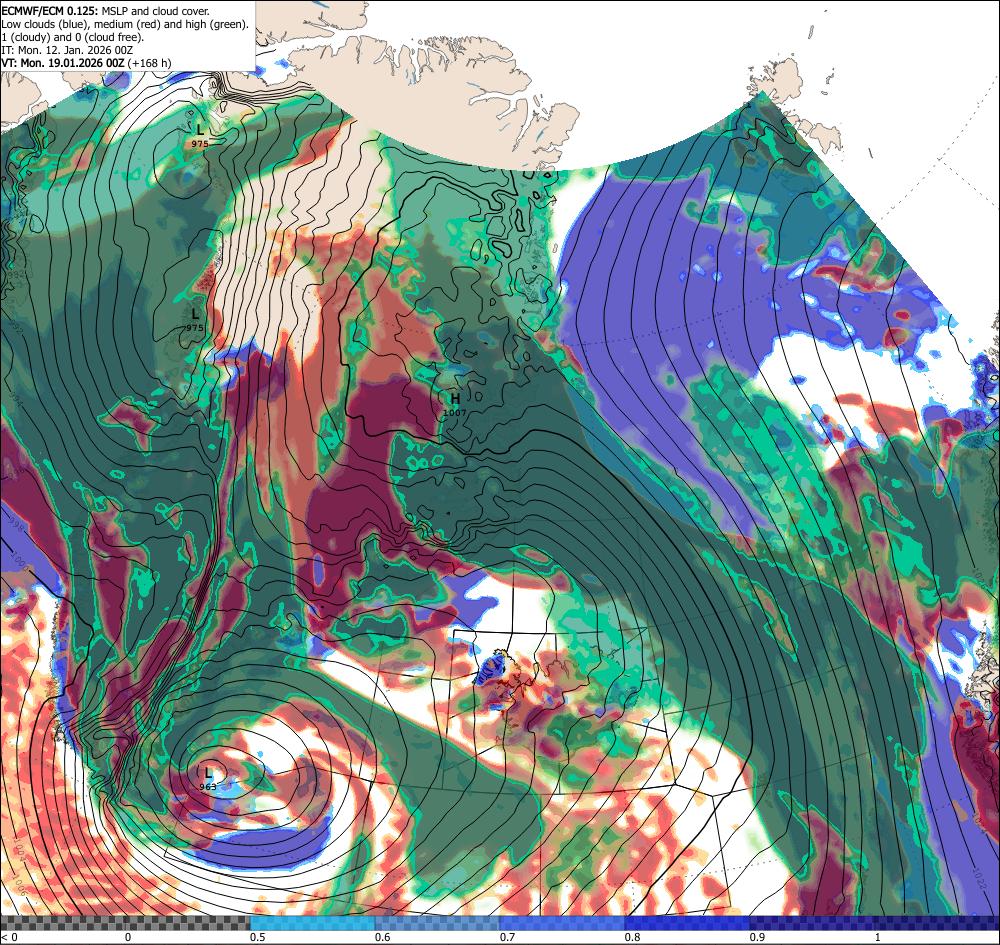
Task: Click the gray checkered cloud-free swatch in scale
Action: pyautogui.click(x=125, y=923)
